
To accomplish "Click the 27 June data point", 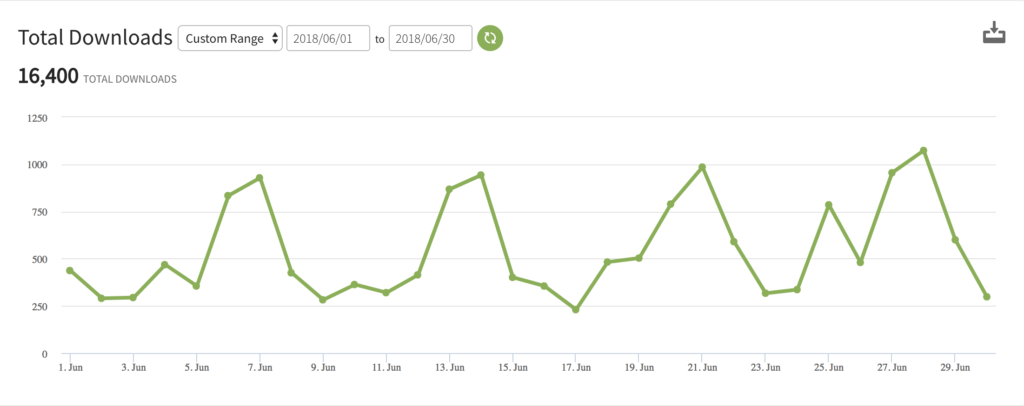I will 891,173.
